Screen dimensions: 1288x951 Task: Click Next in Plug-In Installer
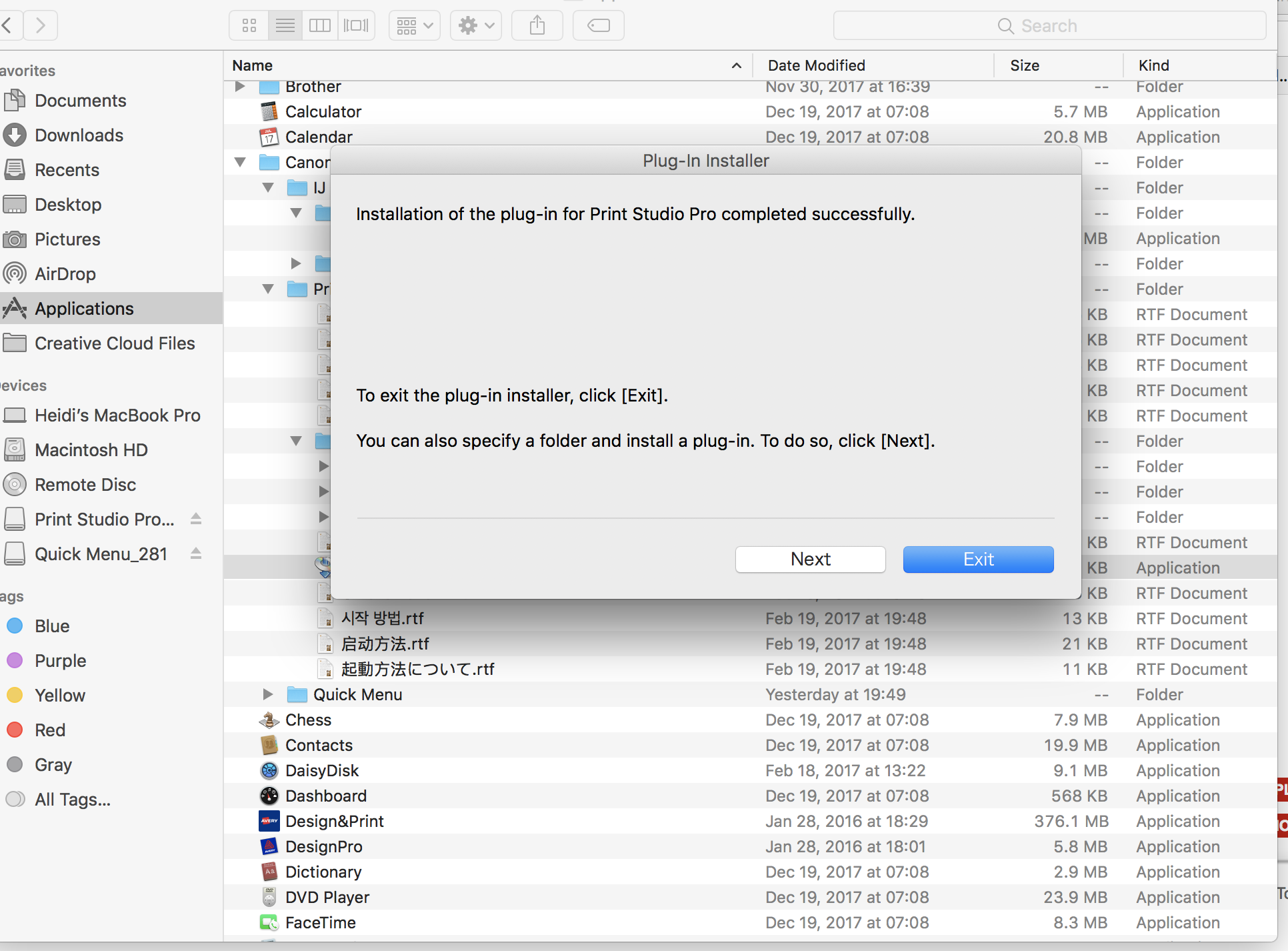point(810,560)
